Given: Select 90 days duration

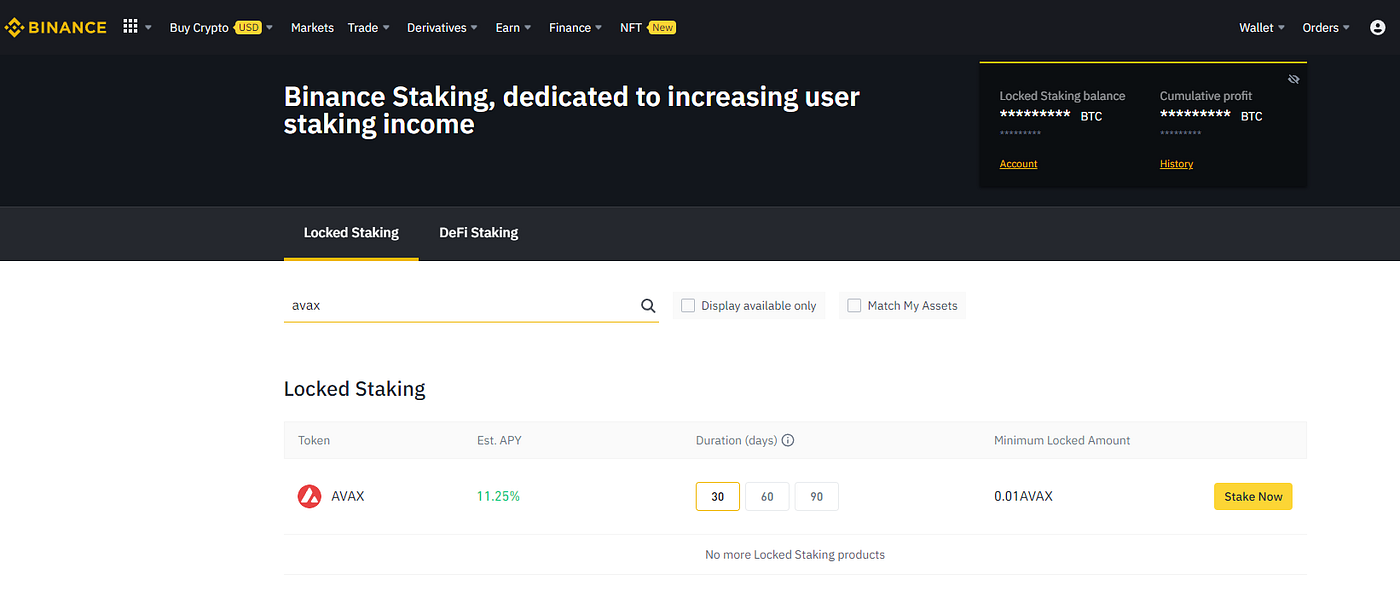Looking at the screenshot, I should (x=816, y=496).
